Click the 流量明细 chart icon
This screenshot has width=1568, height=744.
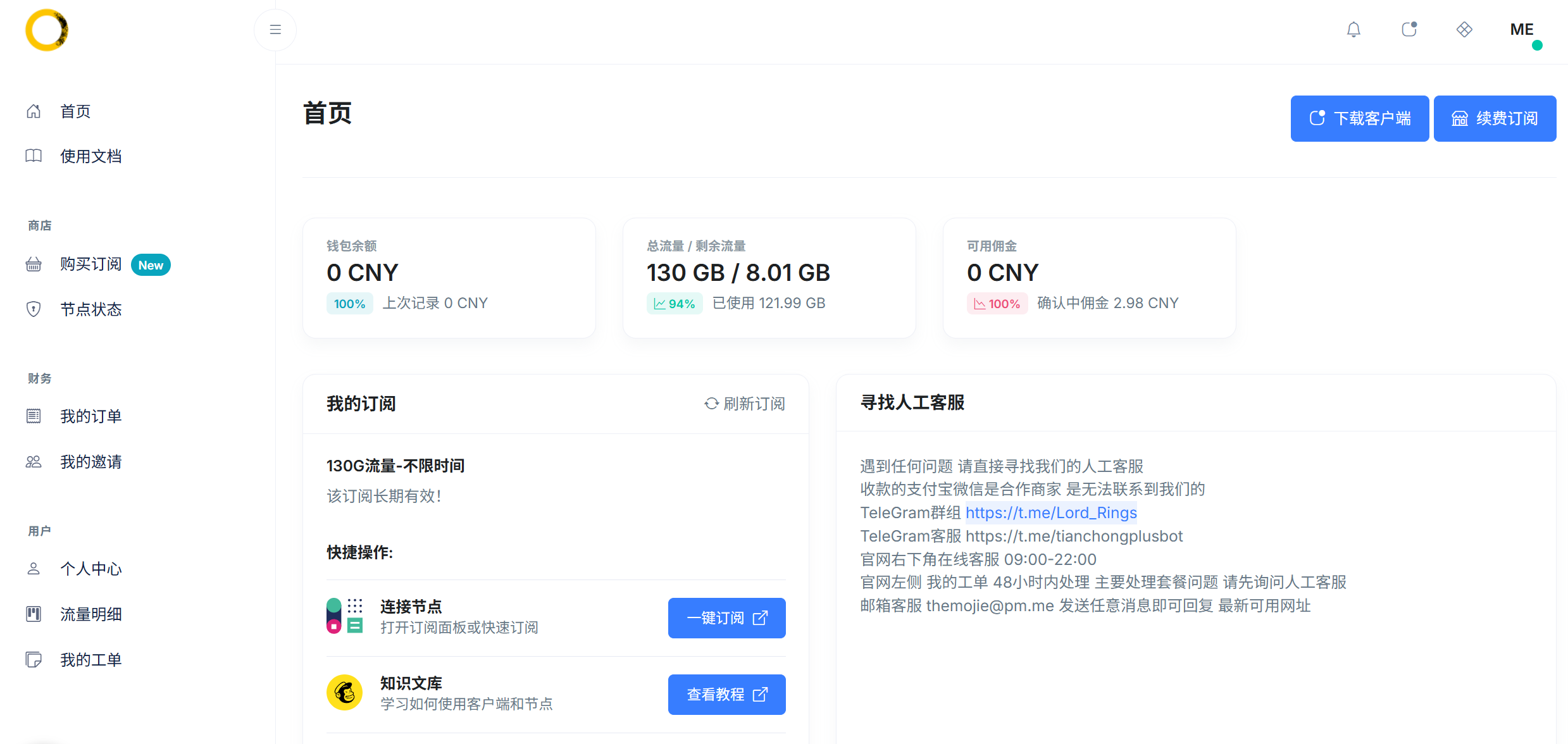pyautogui.click(x=34, y=614)
